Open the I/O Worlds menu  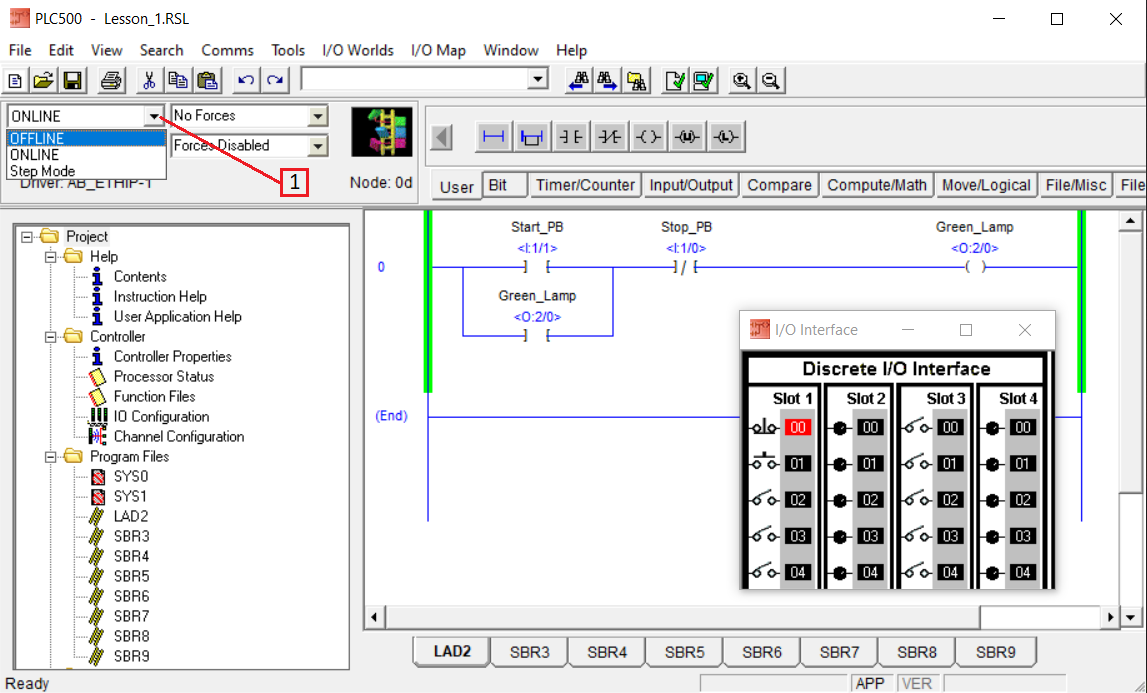pyautogui.click(x=358, y=50)
